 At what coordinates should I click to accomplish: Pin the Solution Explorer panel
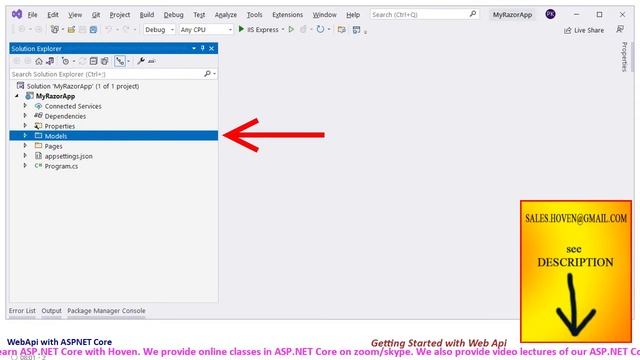pos(202,48)
